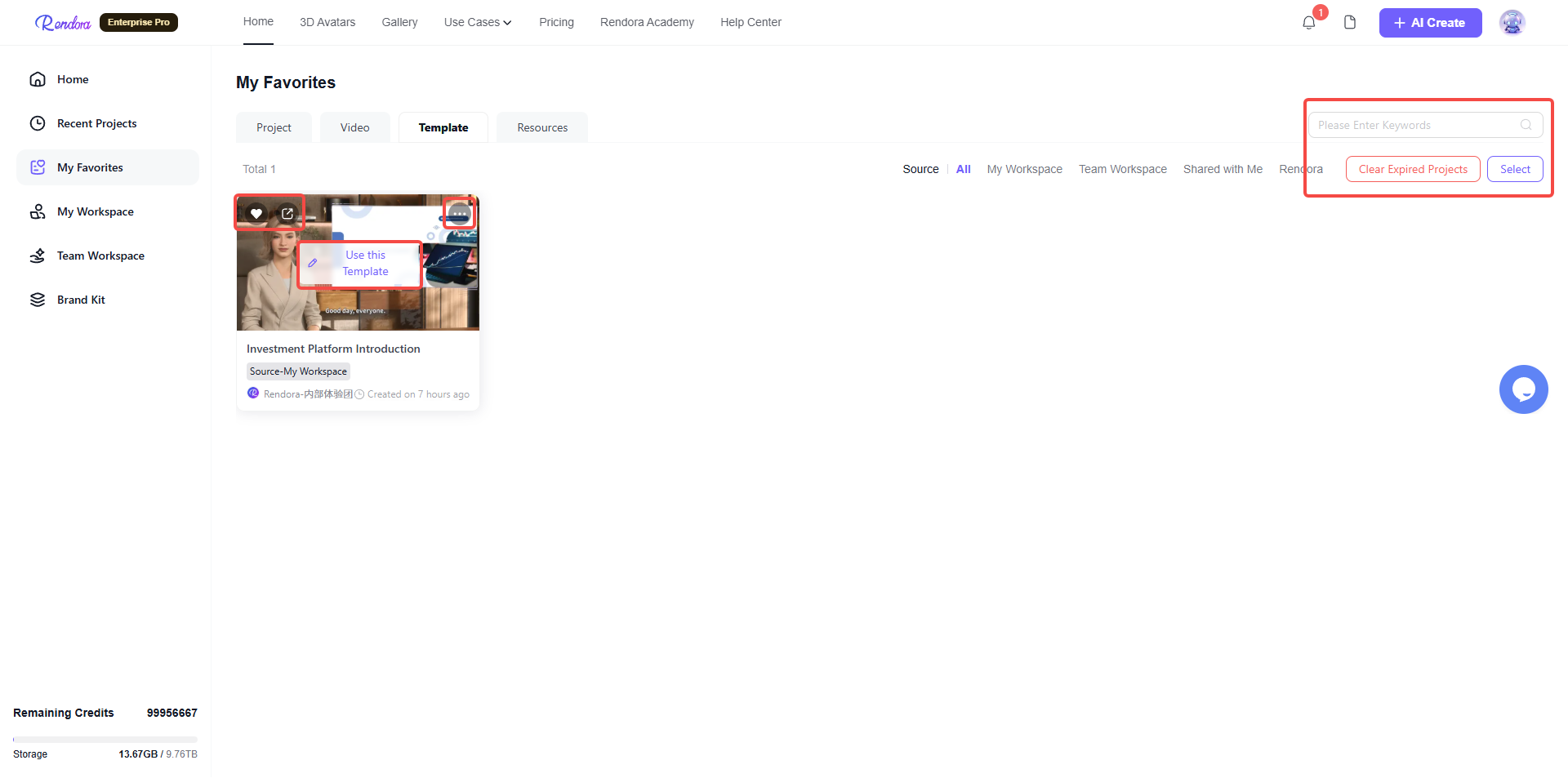Filter source by All
1568x778 pixels.
(x=964, y=169)
